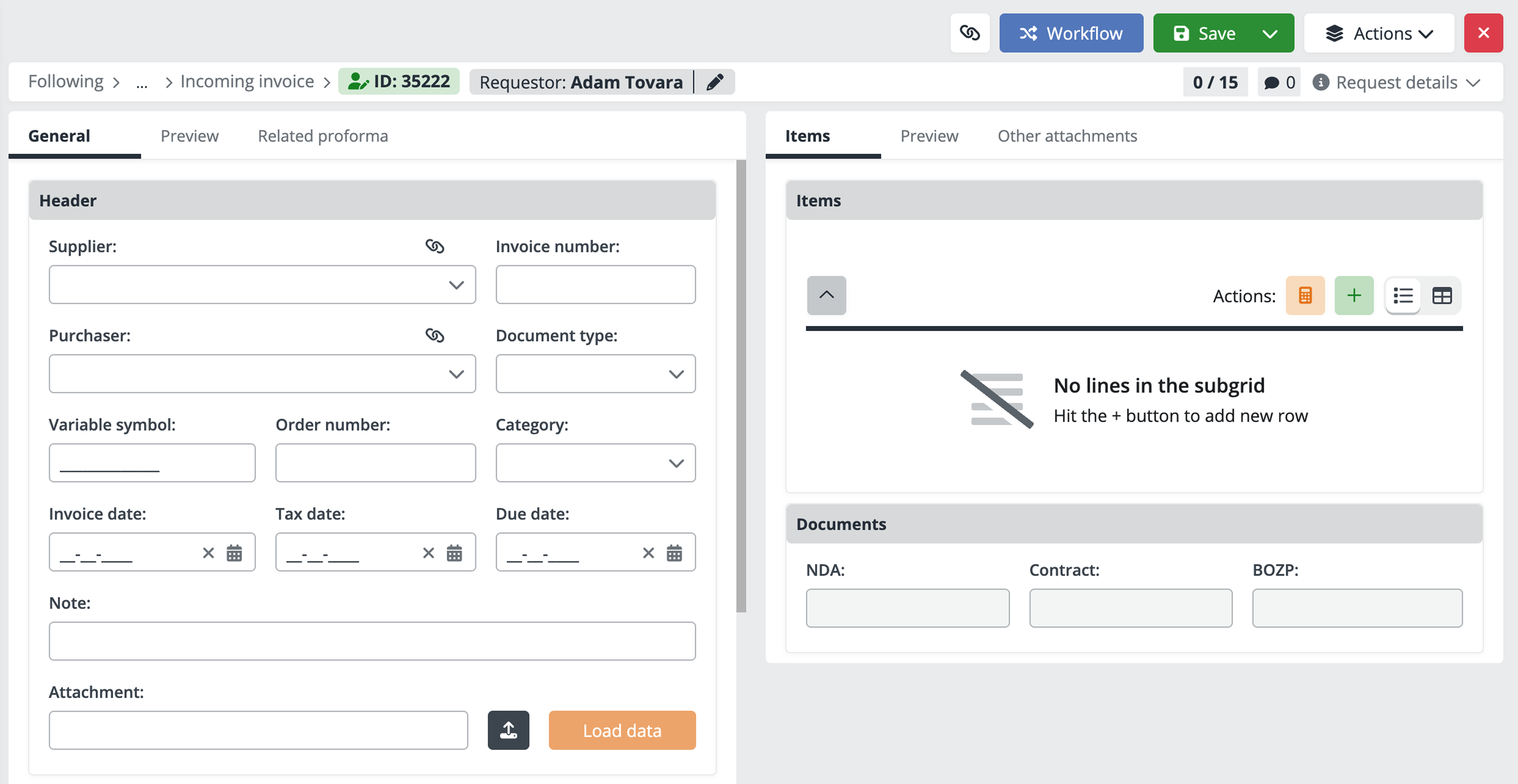Open the Other attachments tab

[x=1067, y=136]
